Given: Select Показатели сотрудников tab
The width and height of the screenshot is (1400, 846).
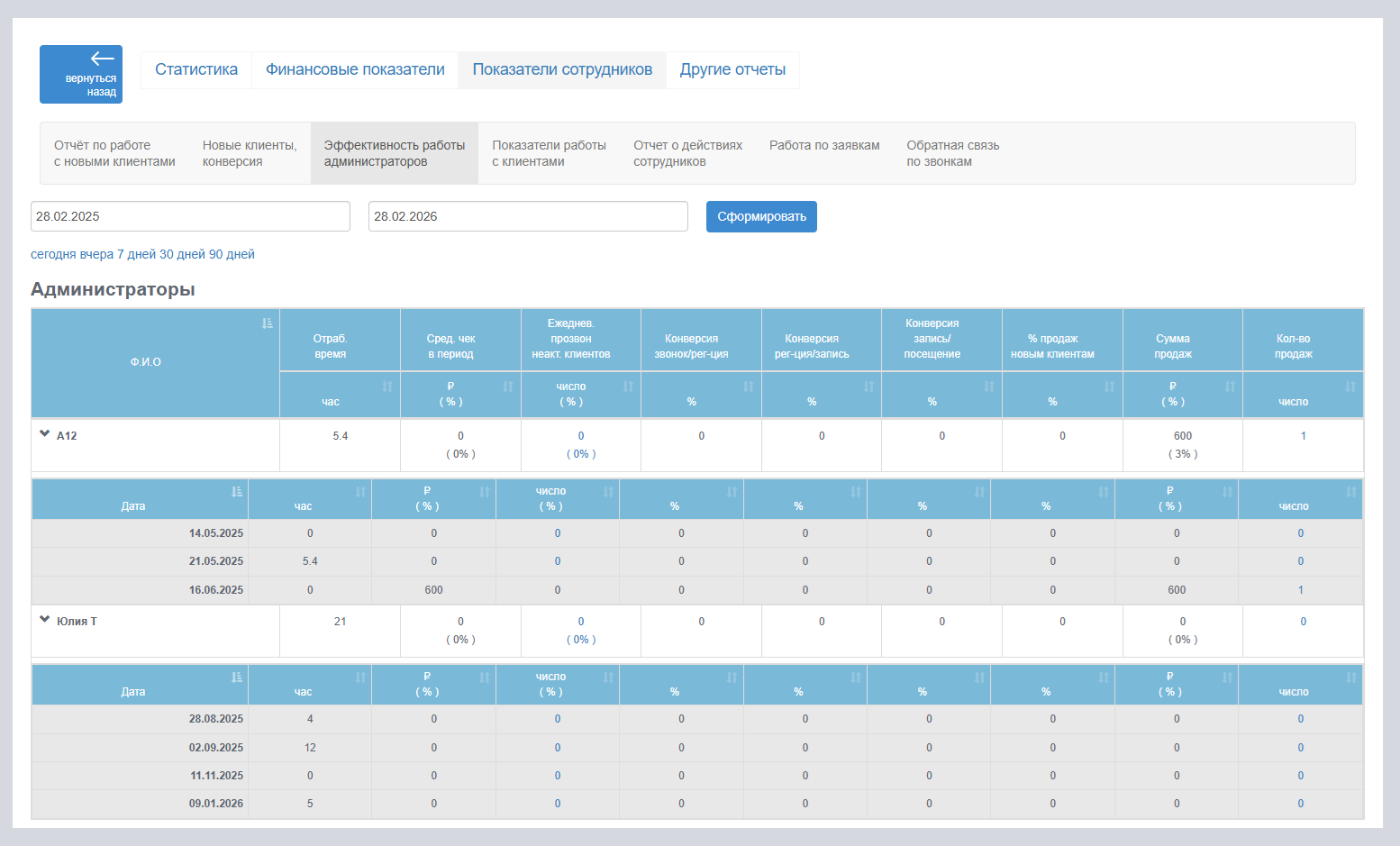Looking at the screenshot, I should pyautogui.click(x=562, y=69).
